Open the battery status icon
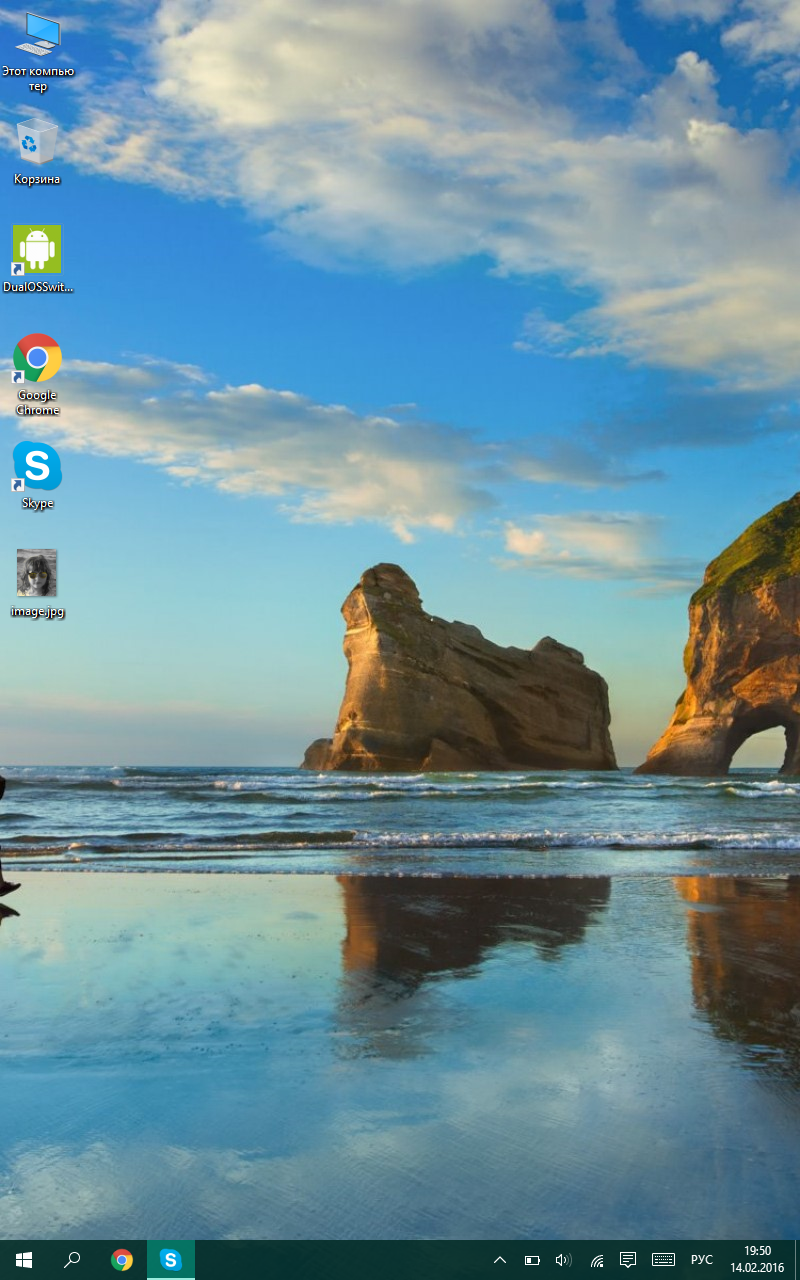Image resolution: width=800 pixels, height=1280 pixels. point(532,1260)
